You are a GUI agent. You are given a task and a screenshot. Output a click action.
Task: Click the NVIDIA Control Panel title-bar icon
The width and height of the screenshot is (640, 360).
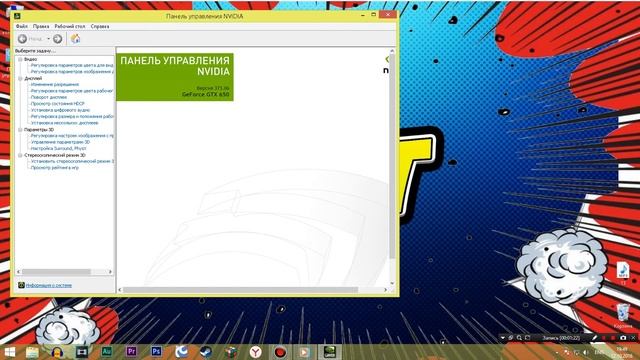click(x=17, y=16)
